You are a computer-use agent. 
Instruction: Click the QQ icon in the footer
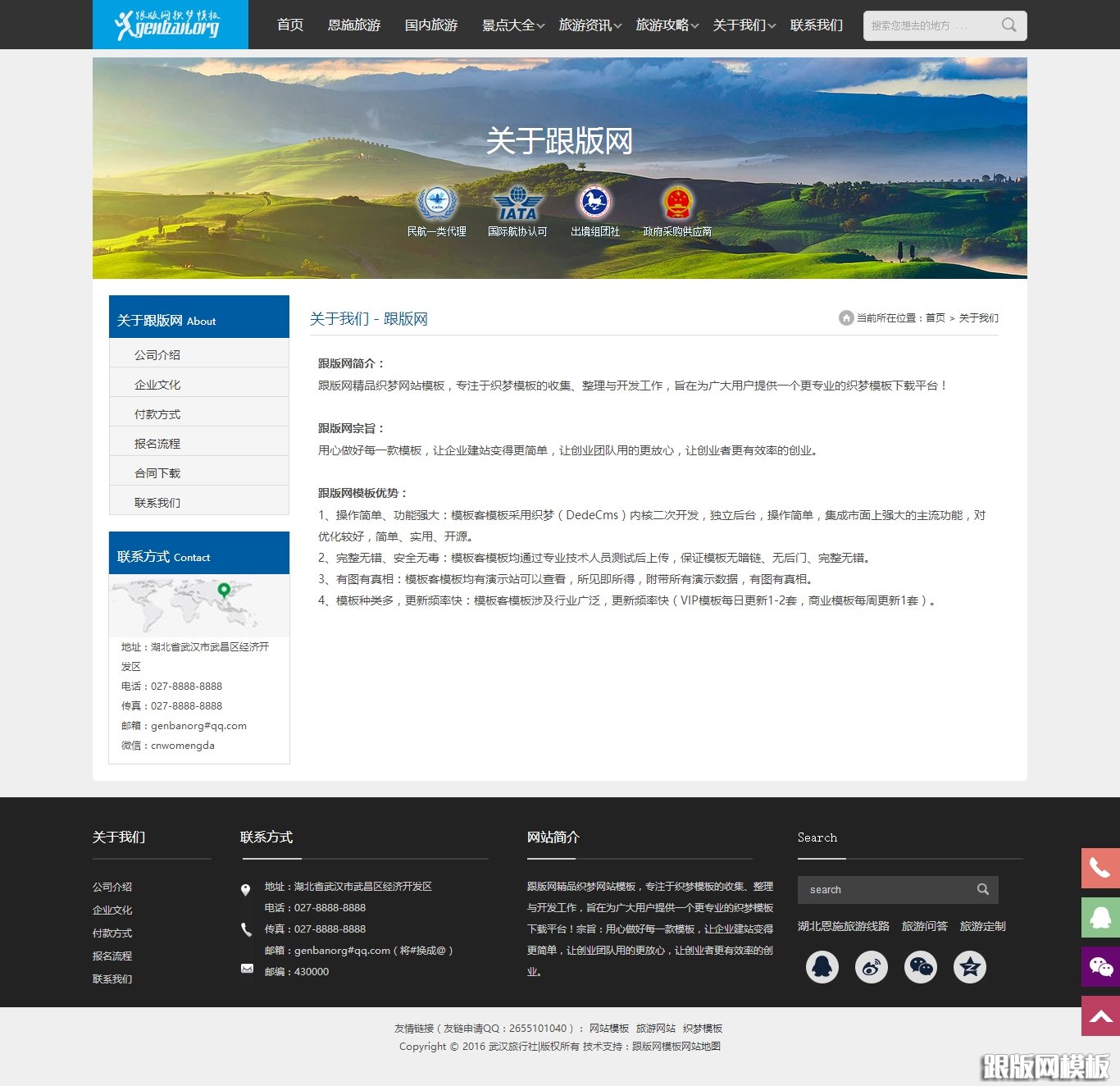pos(822,967)
